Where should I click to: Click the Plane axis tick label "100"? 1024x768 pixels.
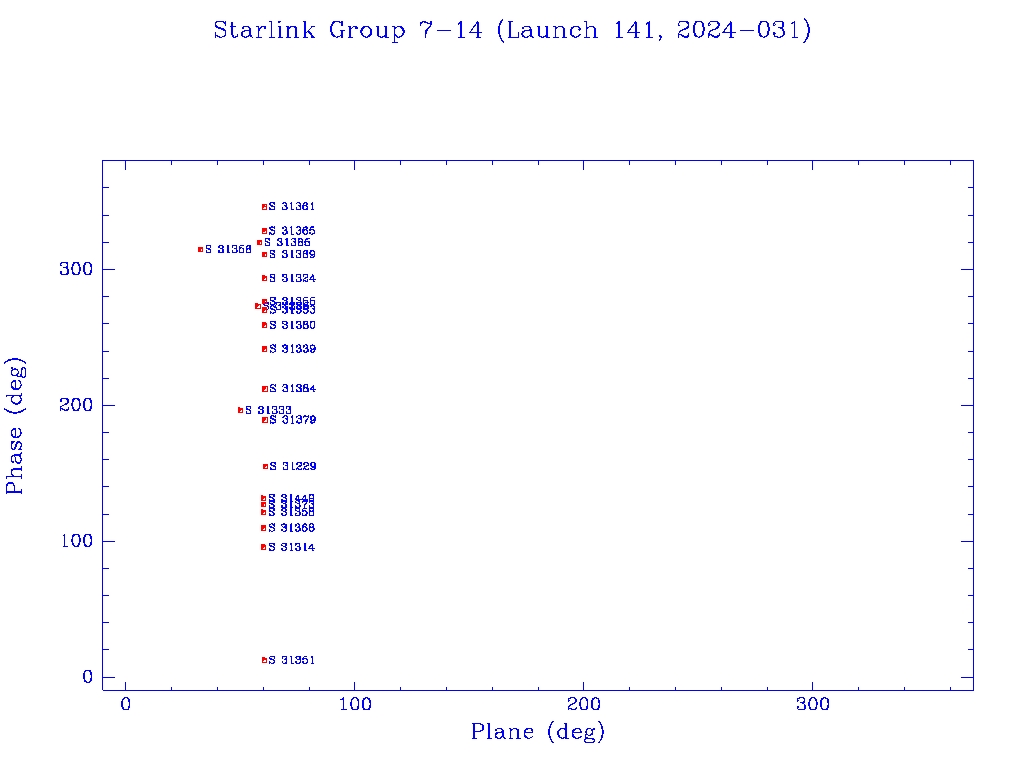tap(355, 704)
